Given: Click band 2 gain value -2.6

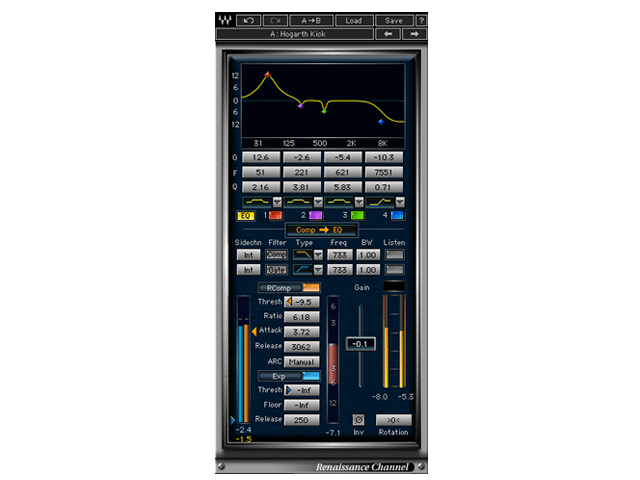Looking at the screenshot, I should pos(302,157).
